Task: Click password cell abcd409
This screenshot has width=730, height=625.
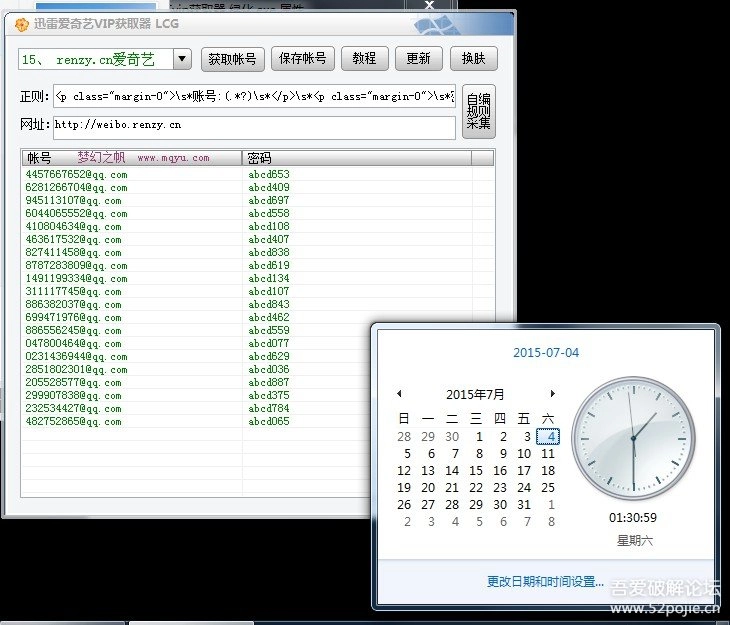Action: (269, 187)
